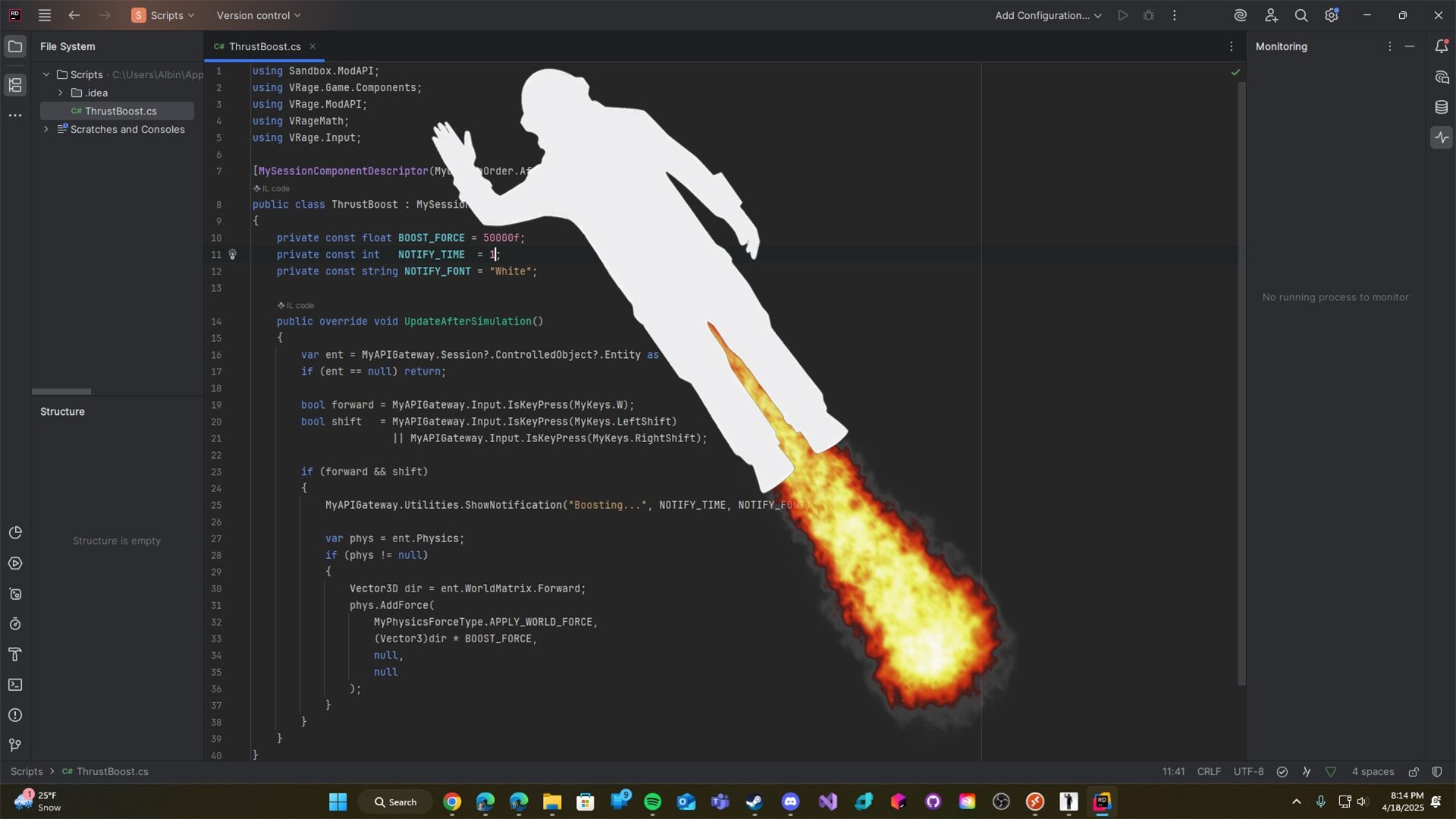Viewport: 1456px width, 819px height.
Task: Open the Structure tool window icon
Action: coord(15,85)
